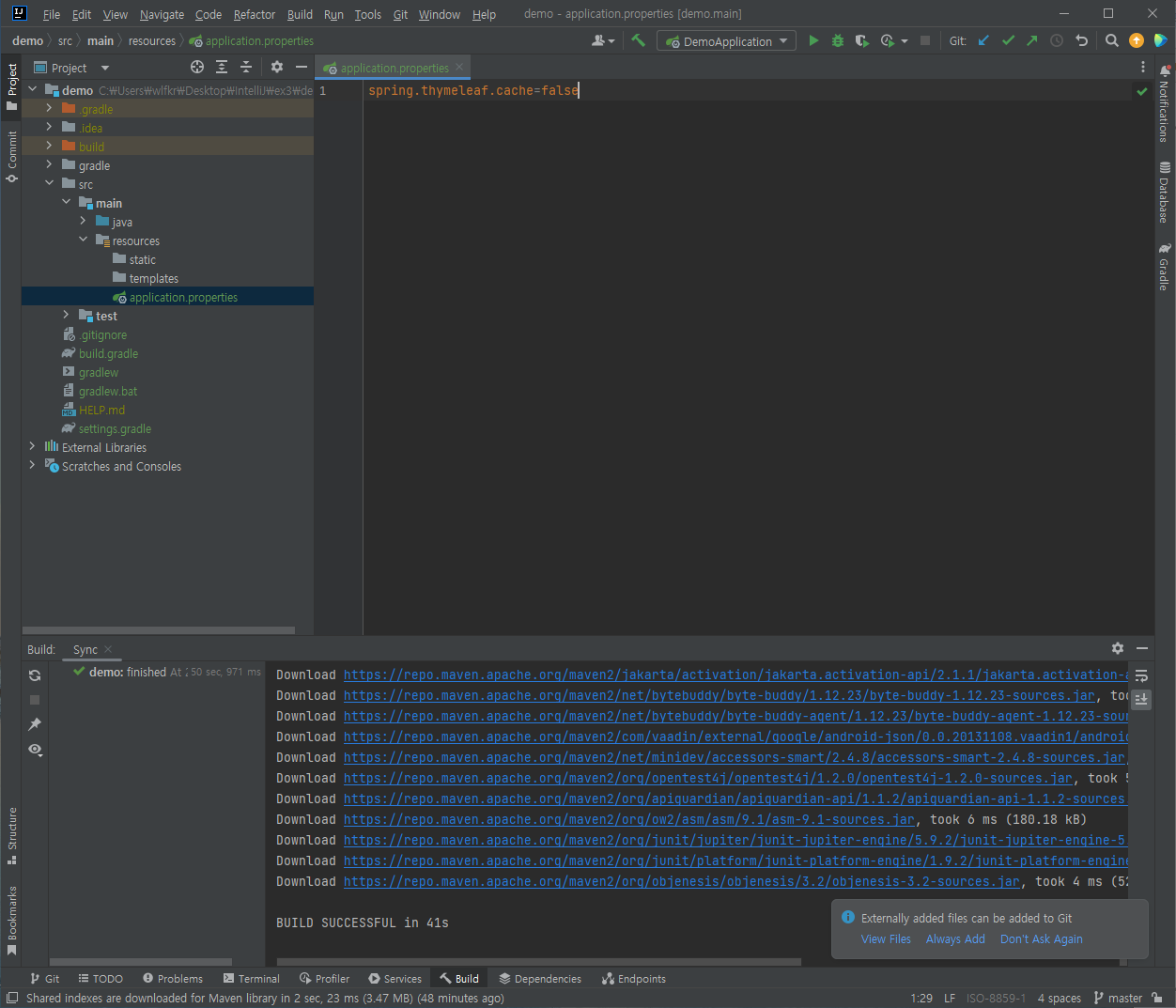Screen dimensions: 1176x1008
Task: Toggle scroll to end in build output
Action: (x=1141, y=699)
